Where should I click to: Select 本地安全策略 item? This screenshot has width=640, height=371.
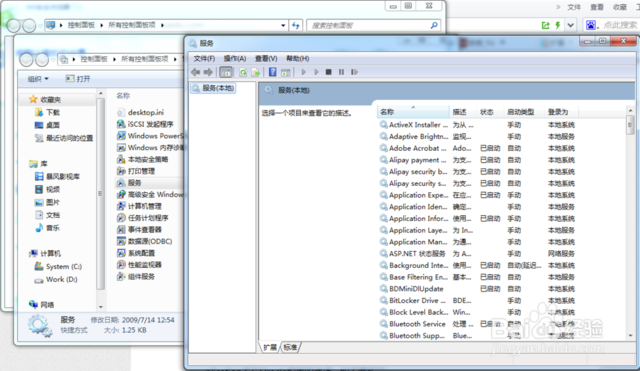coord(142,159)
